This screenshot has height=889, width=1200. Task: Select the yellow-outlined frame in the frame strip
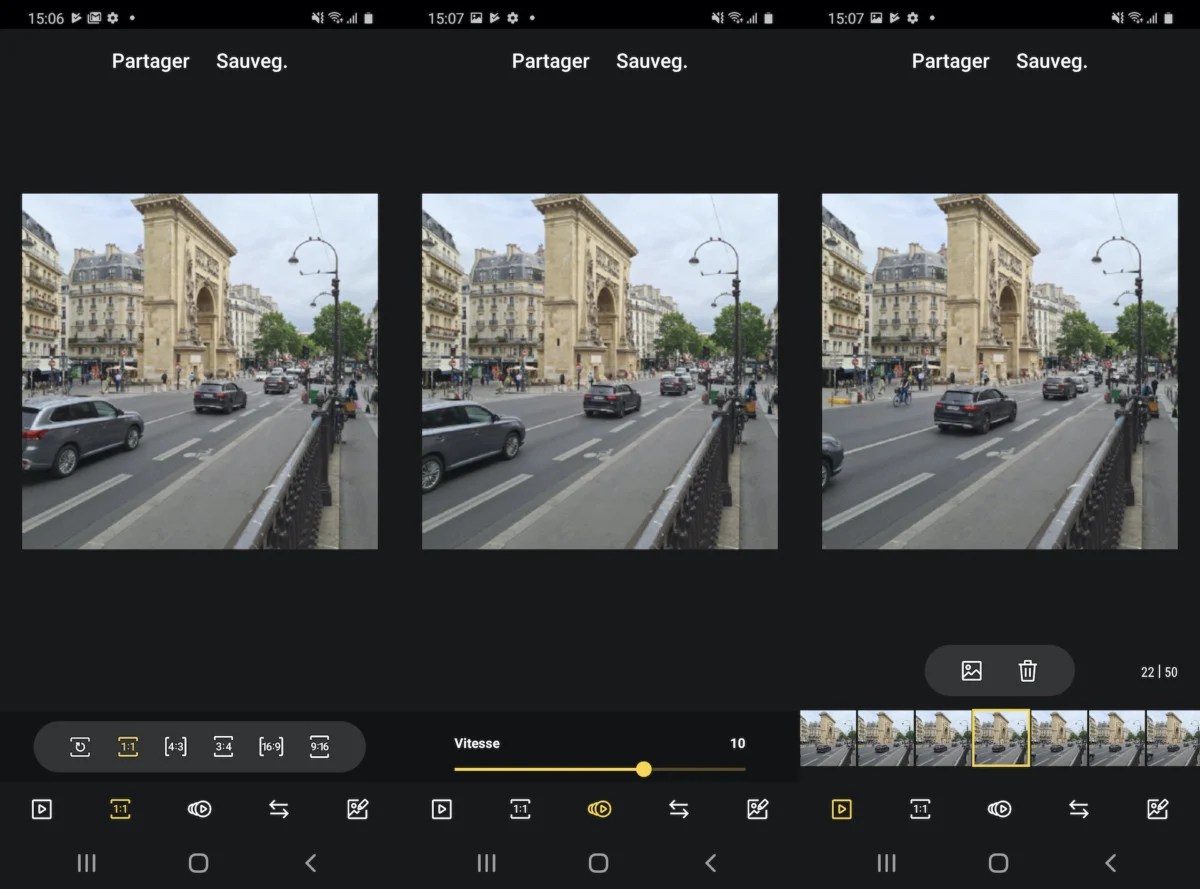pyautogui.click(x=1001, y=738)
